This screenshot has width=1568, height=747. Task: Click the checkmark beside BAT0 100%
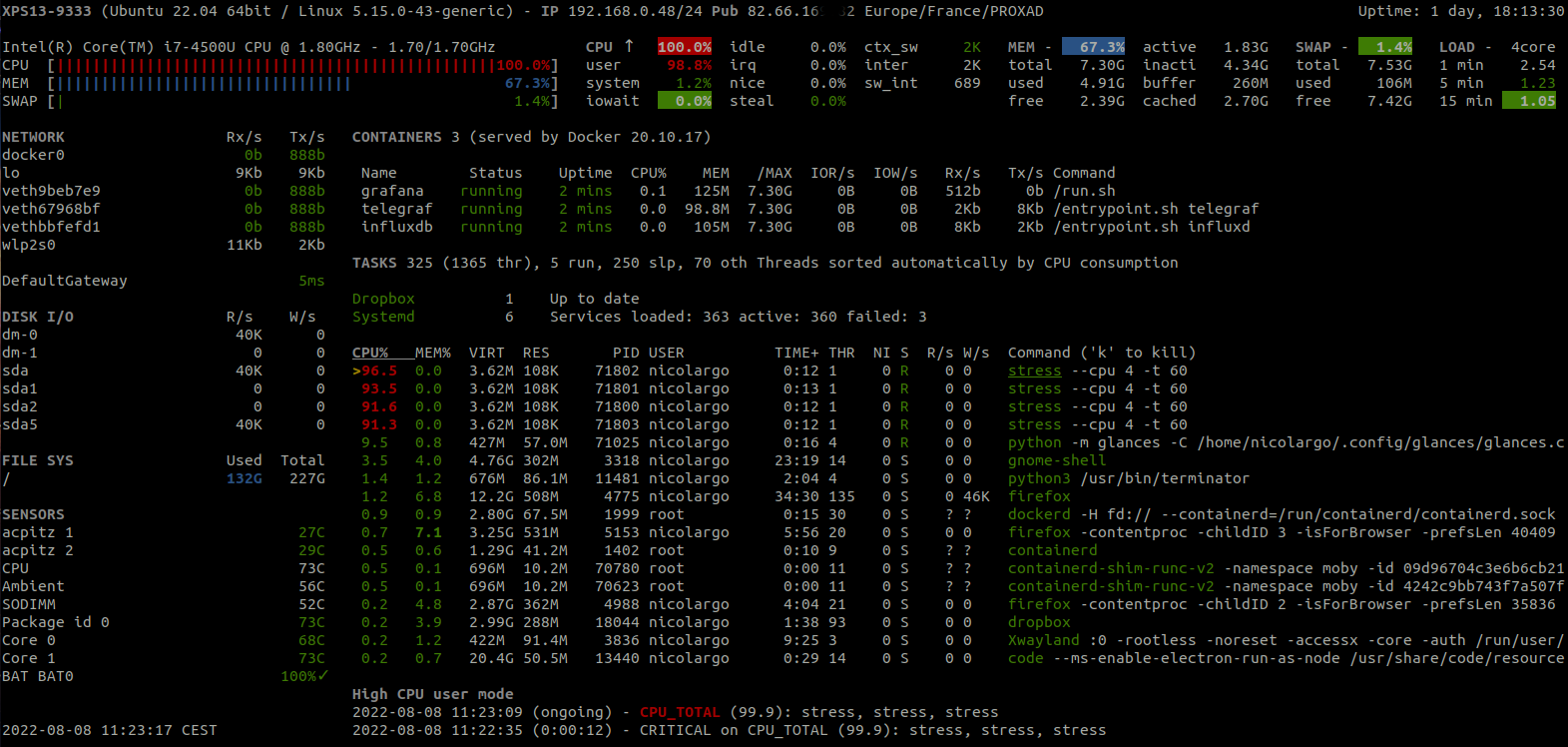322,676
